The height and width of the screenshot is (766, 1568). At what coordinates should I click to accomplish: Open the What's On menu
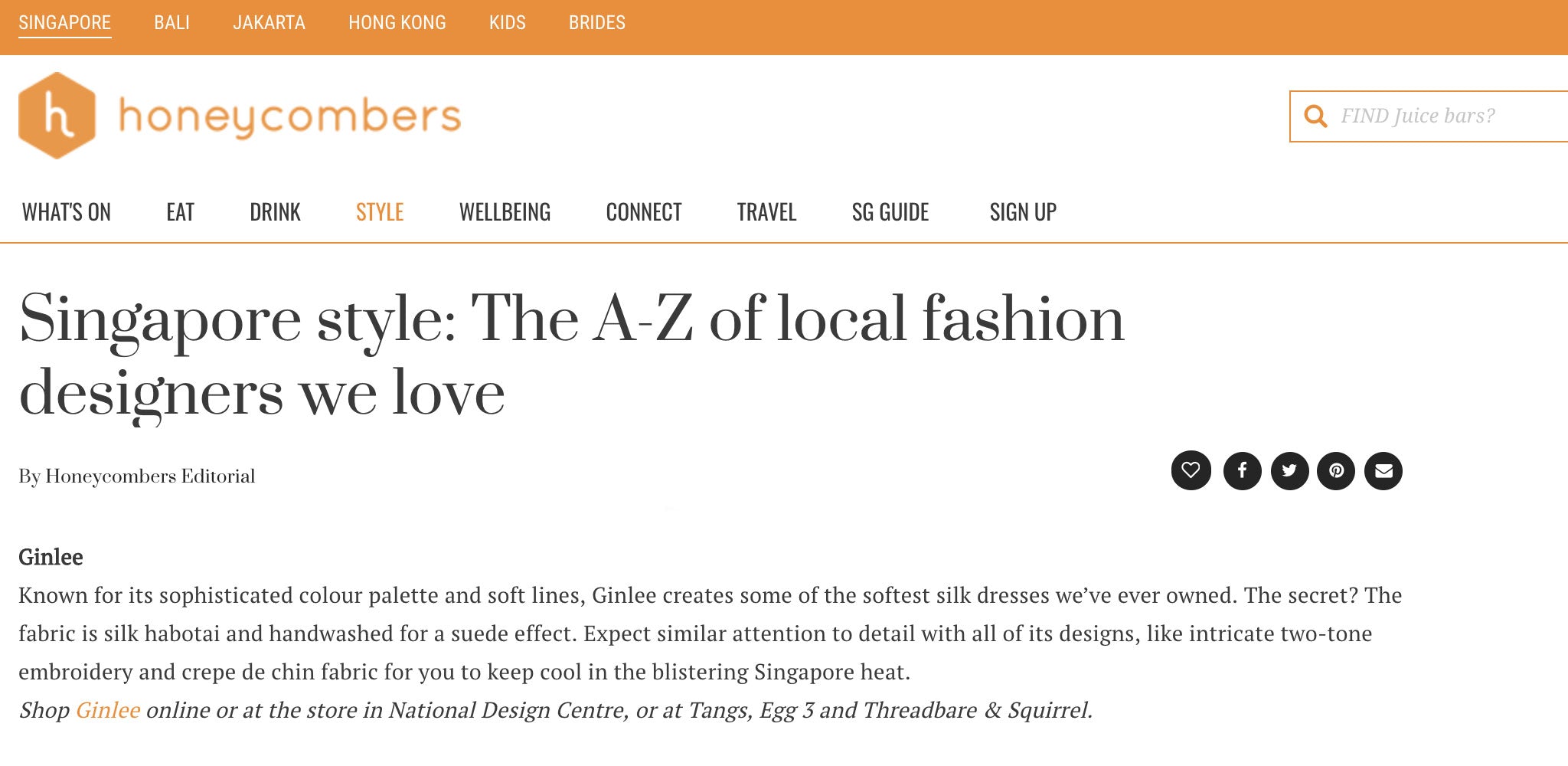pyautogui.click(x=67, y=212)
